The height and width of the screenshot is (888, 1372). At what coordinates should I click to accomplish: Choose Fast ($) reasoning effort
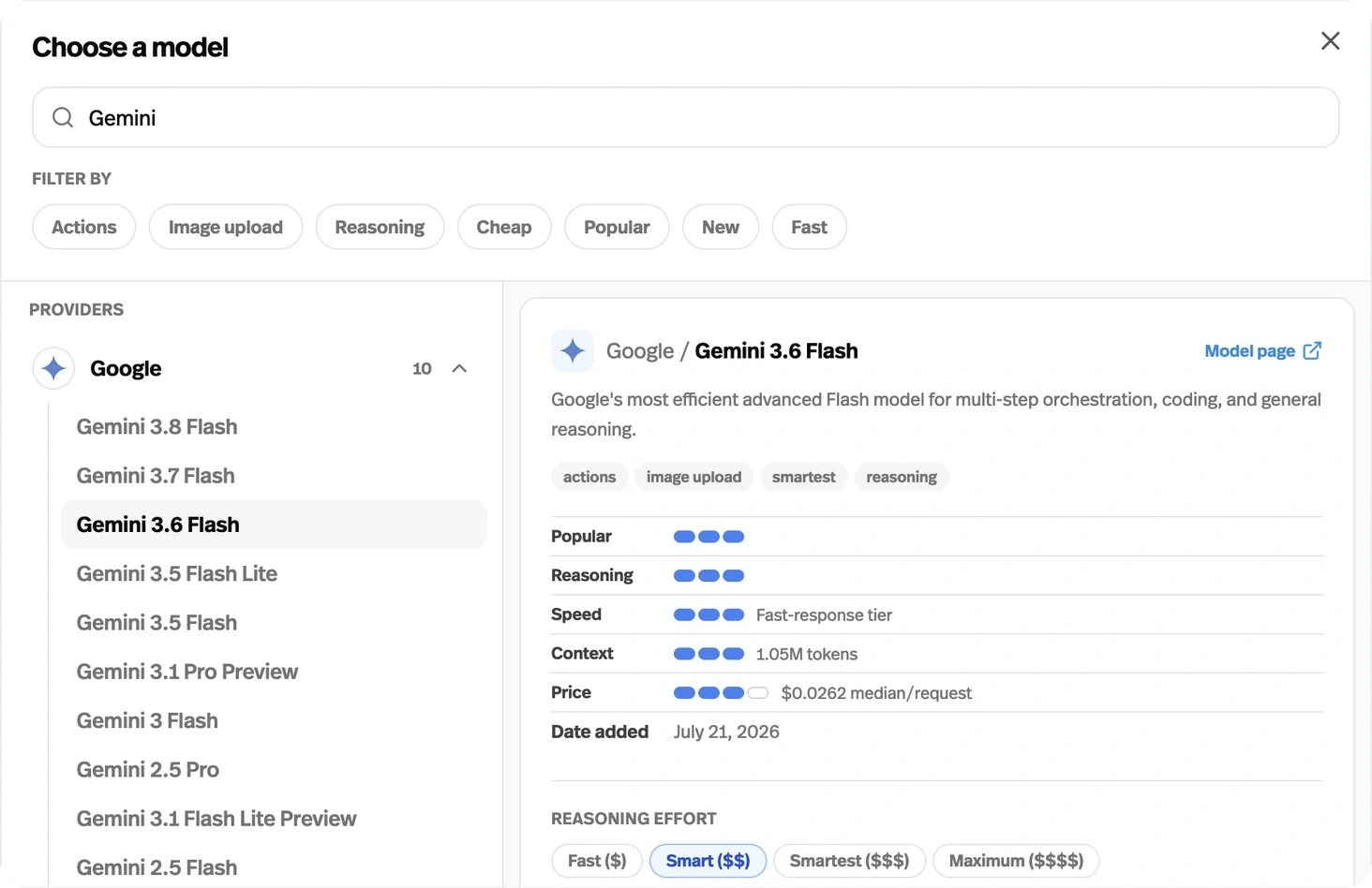(x=597, y=861)
